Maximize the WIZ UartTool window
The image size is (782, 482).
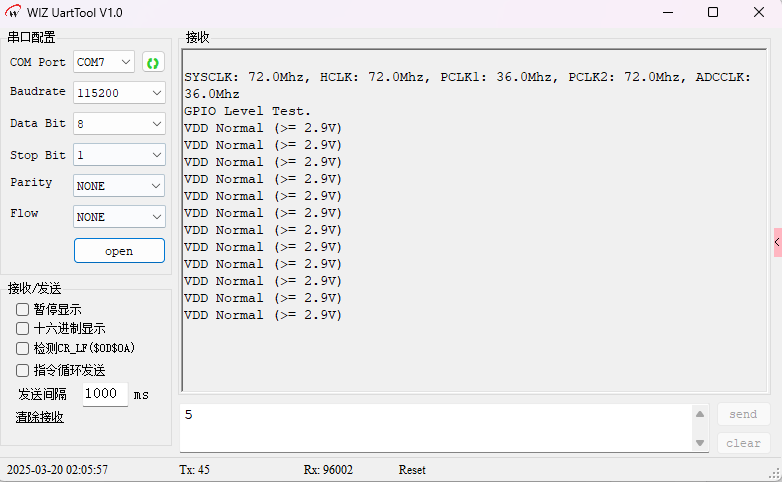(713, 12)
